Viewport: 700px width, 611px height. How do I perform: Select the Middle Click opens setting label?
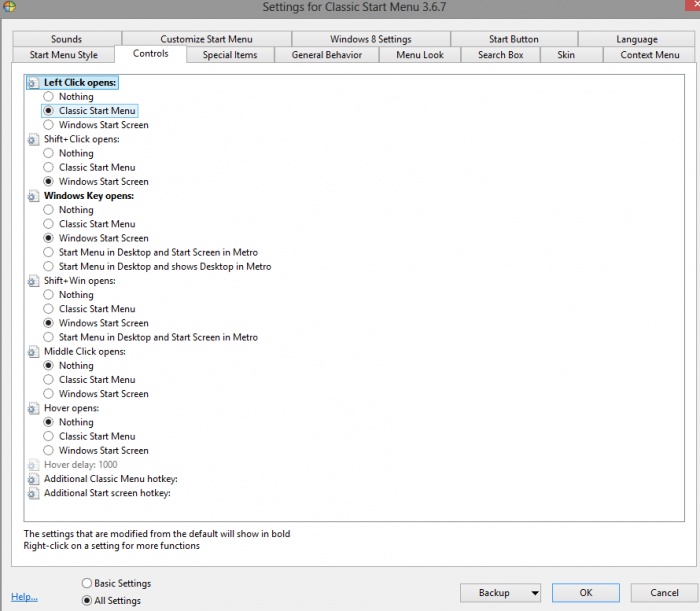(x=85, y=352)
